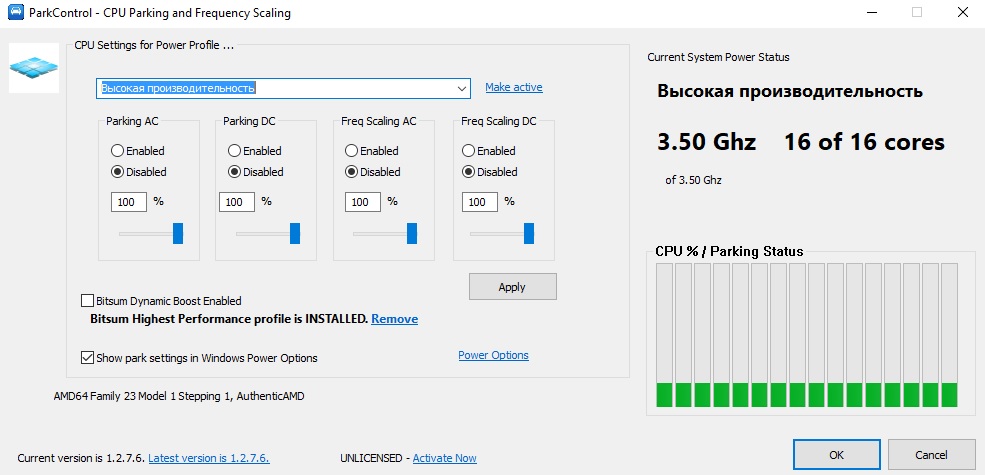Click the Apply button
Image resolution: width=985 pixels, height=475 pixels.
point(513,287)
